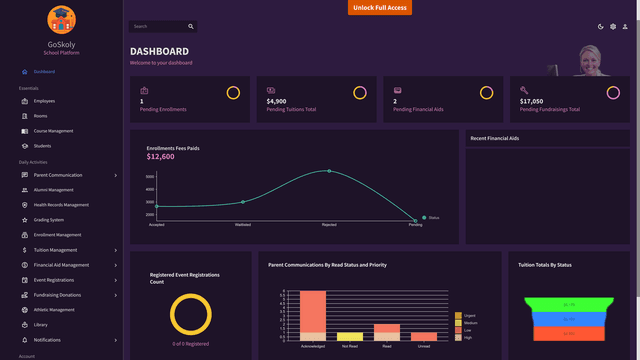Open the Athletic Management link
The image size is (640, 360).
tap(54, 310)
